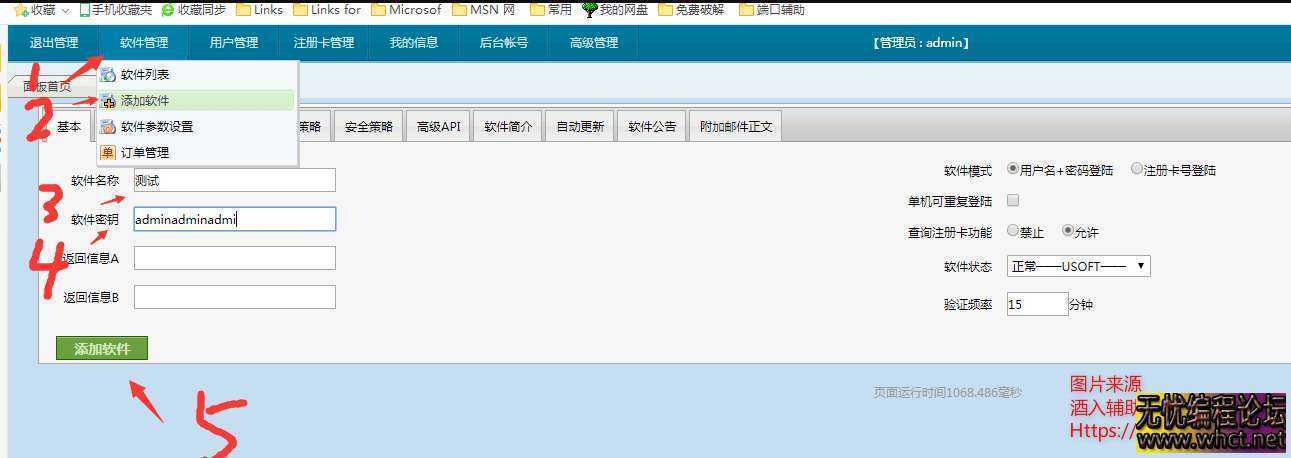Click the 返回信息A input field
1291x458 pixels.
tap(234, 258)
